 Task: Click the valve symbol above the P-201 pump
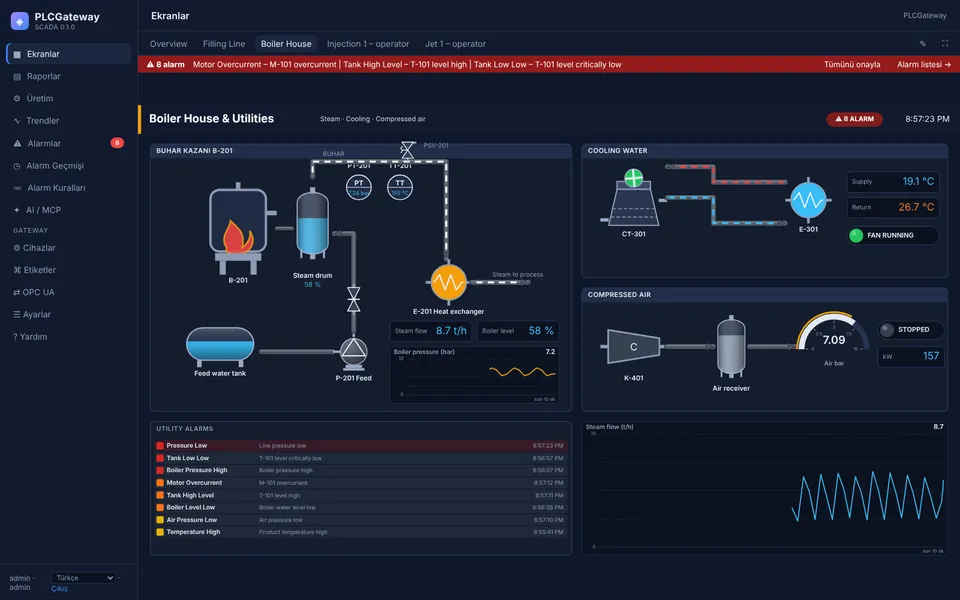pos(353,299)
